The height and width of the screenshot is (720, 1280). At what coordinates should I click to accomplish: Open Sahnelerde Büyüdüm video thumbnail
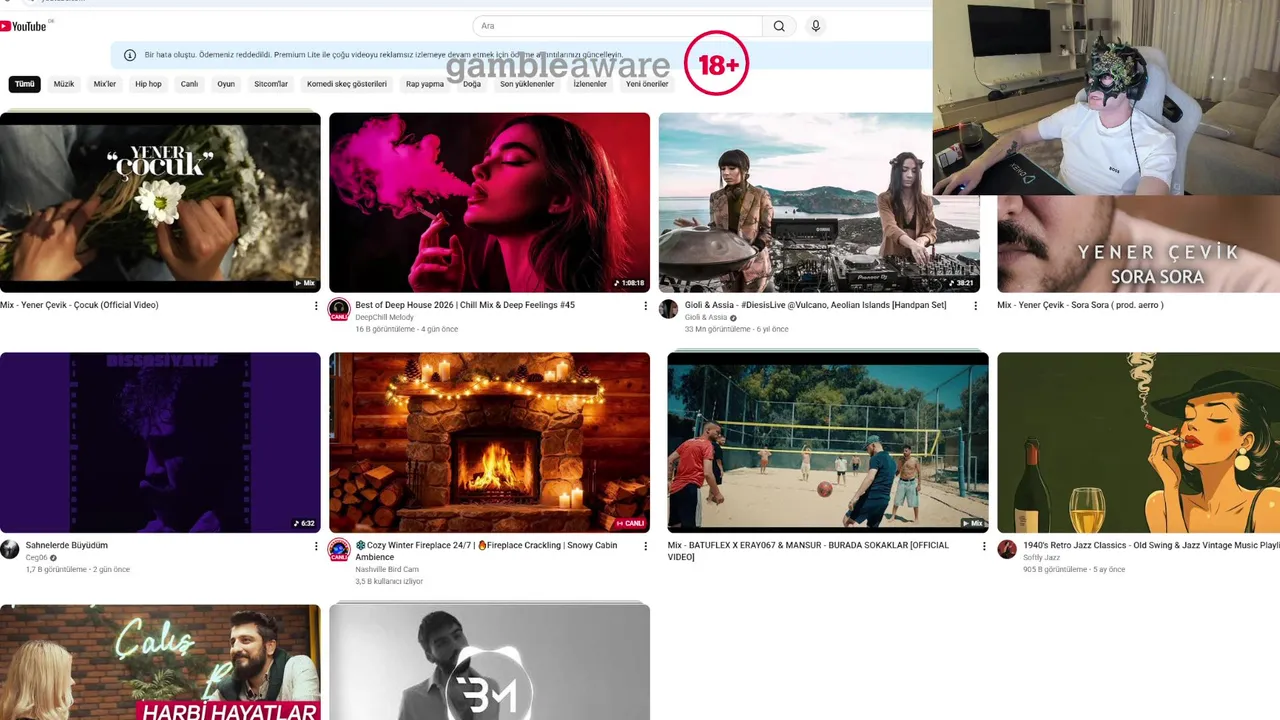pos(160,442)
